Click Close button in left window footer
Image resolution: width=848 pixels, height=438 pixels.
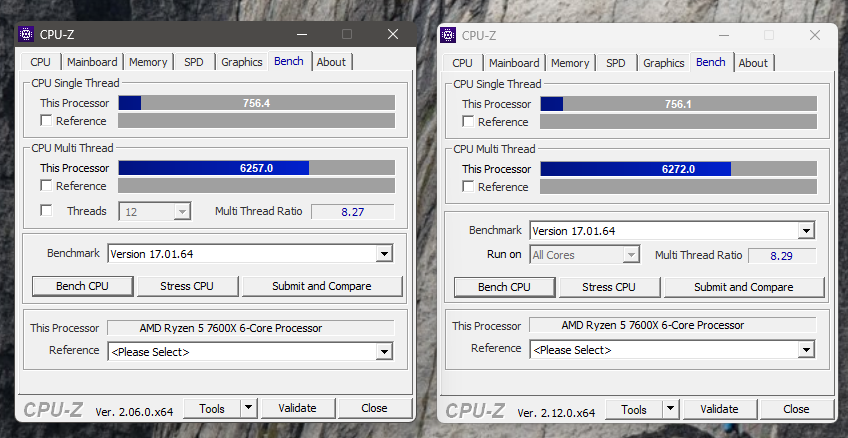click(x=374, y=408)
